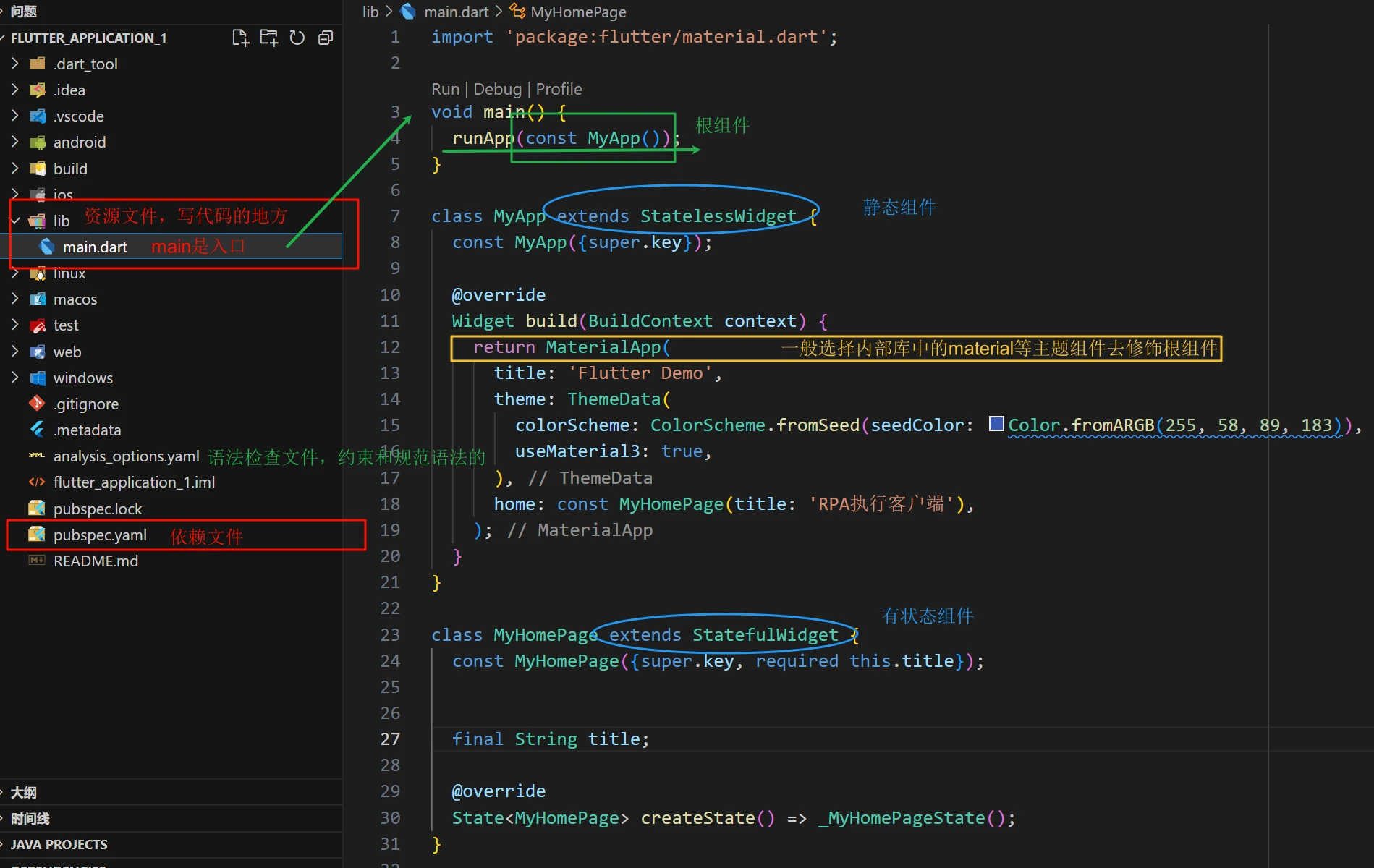Click the class symbol icon in breadcrumb
The image size is (1374, 868).
[517, 12]
